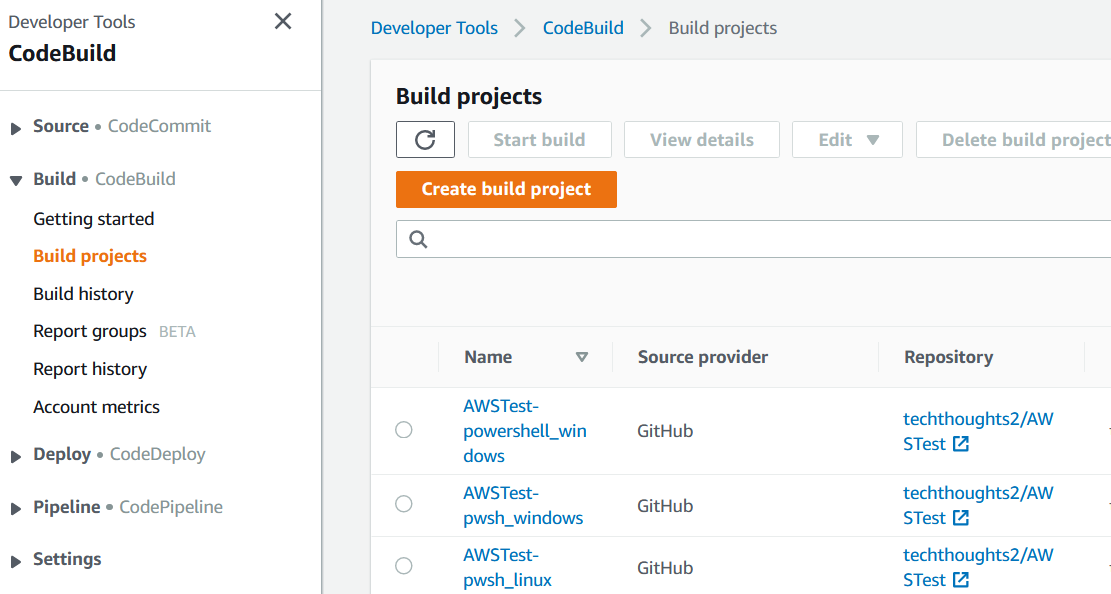Open Report history
Image resolution: width=1111 pixels, height=594 pixels.
point(90,369)
